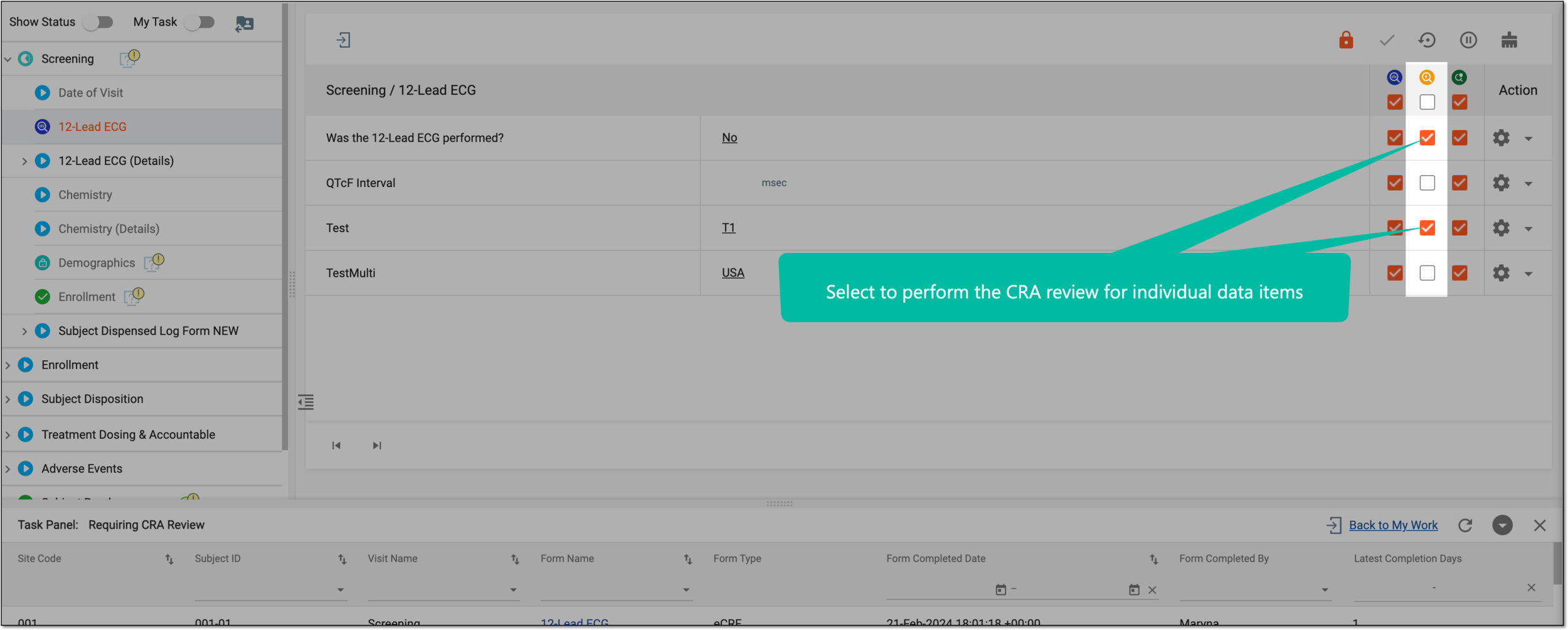Go to the first form page
The width and height of the screenshot is (1568, 630).
click(336, 446)
